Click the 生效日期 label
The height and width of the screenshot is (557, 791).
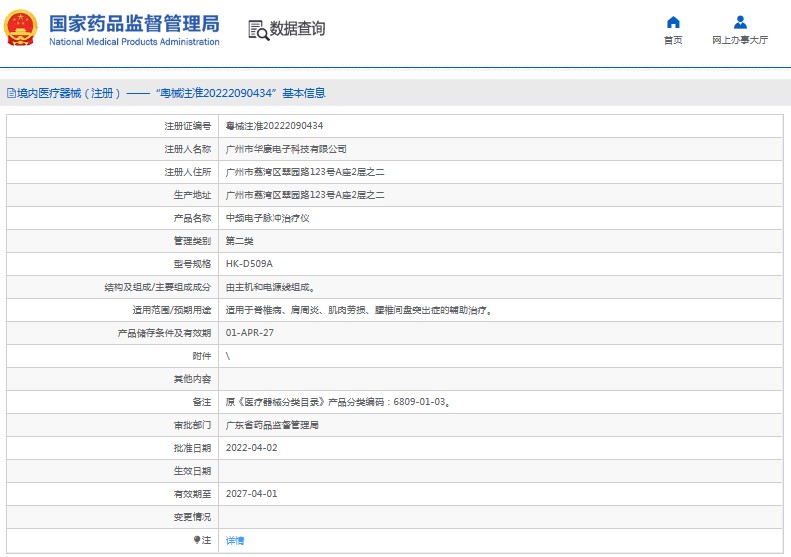click(192, 471)
